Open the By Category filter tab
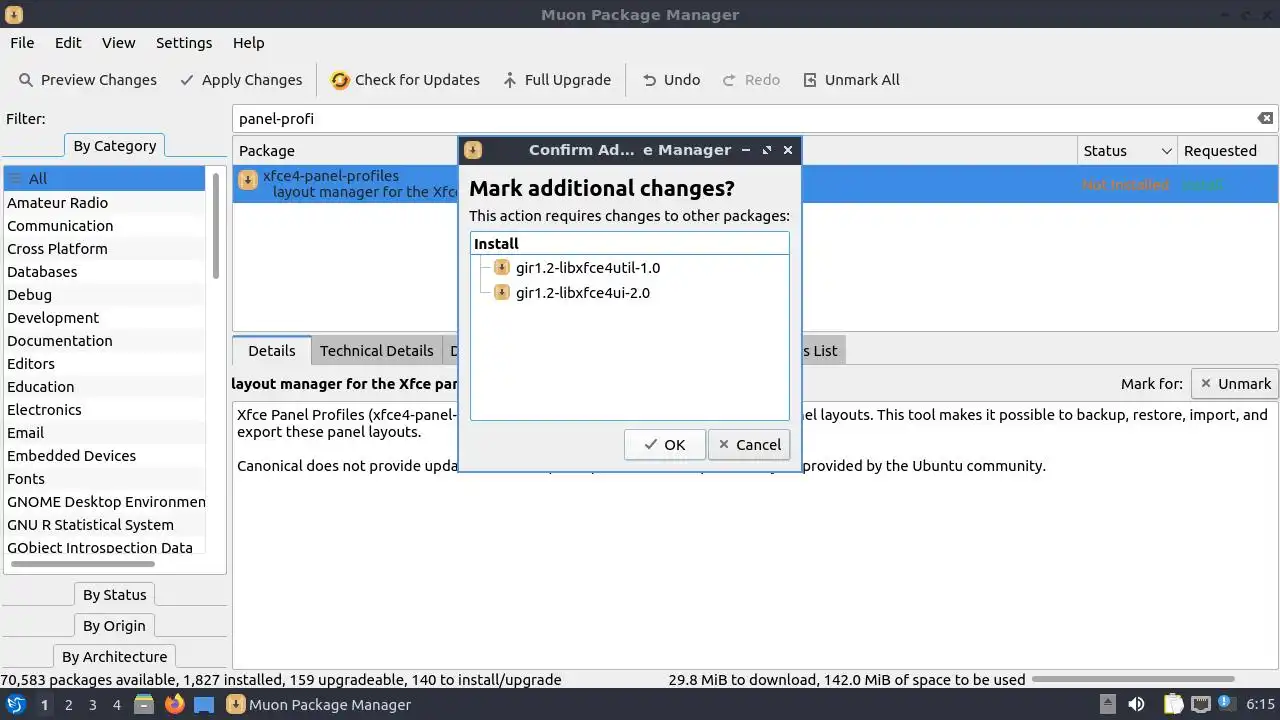 pos(114,146)
